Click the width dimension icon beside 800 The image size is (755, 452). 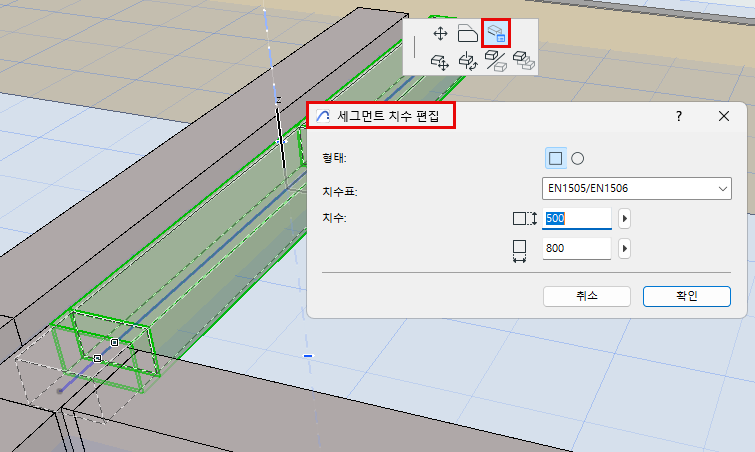pos(519,251)
